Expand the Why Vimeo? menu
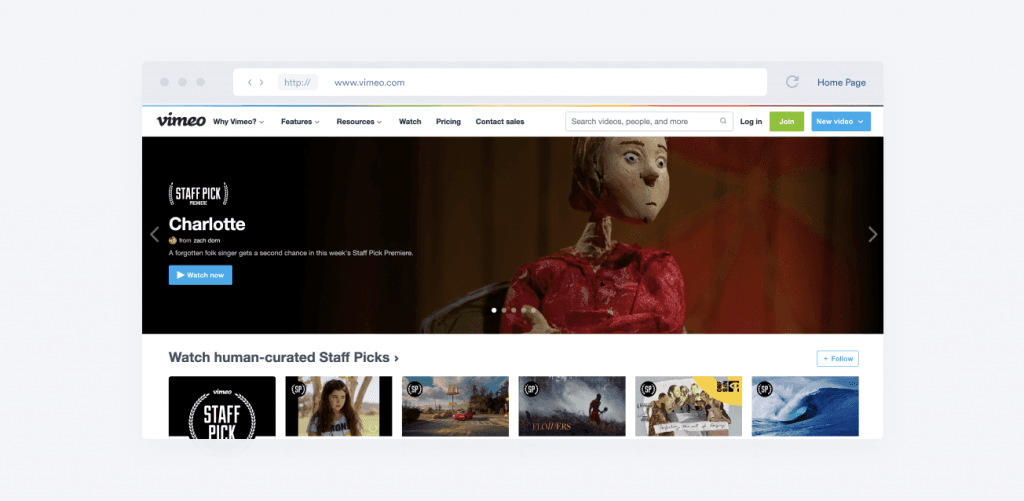1024x501 pixels. [238, 121]
